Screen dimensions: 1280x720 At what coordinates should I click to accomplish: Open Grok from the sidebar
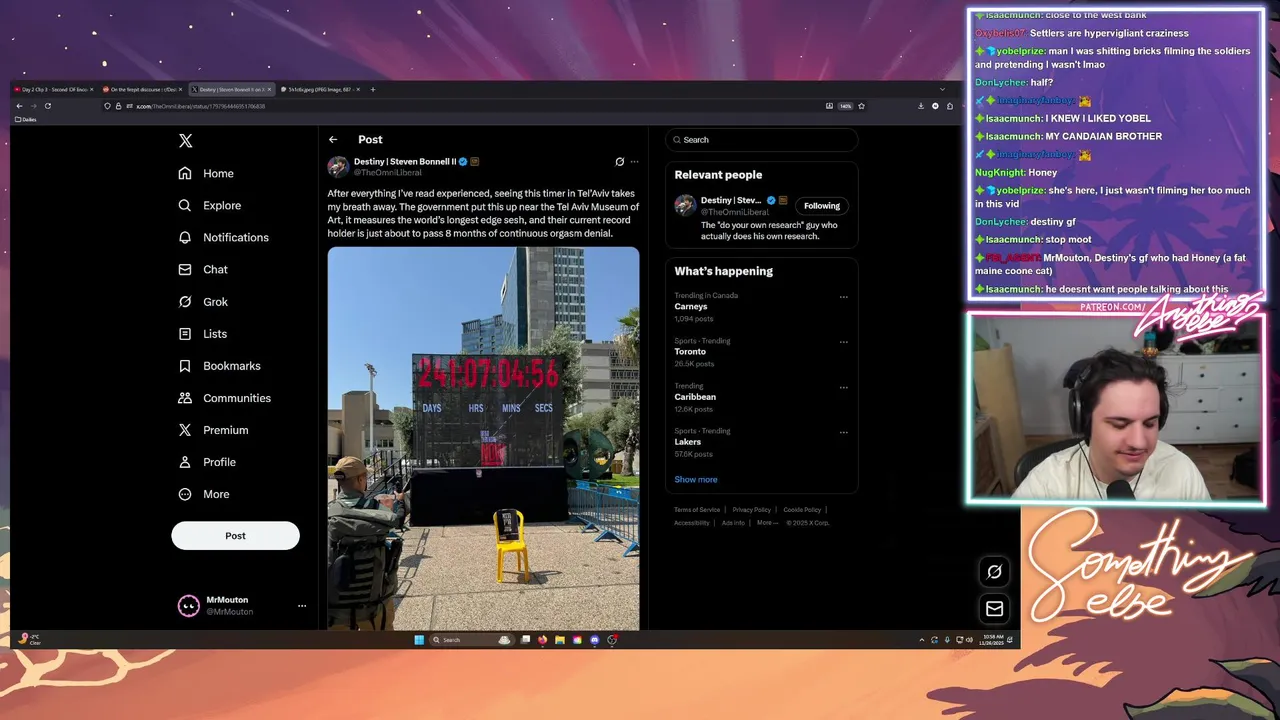coord(203,301)
